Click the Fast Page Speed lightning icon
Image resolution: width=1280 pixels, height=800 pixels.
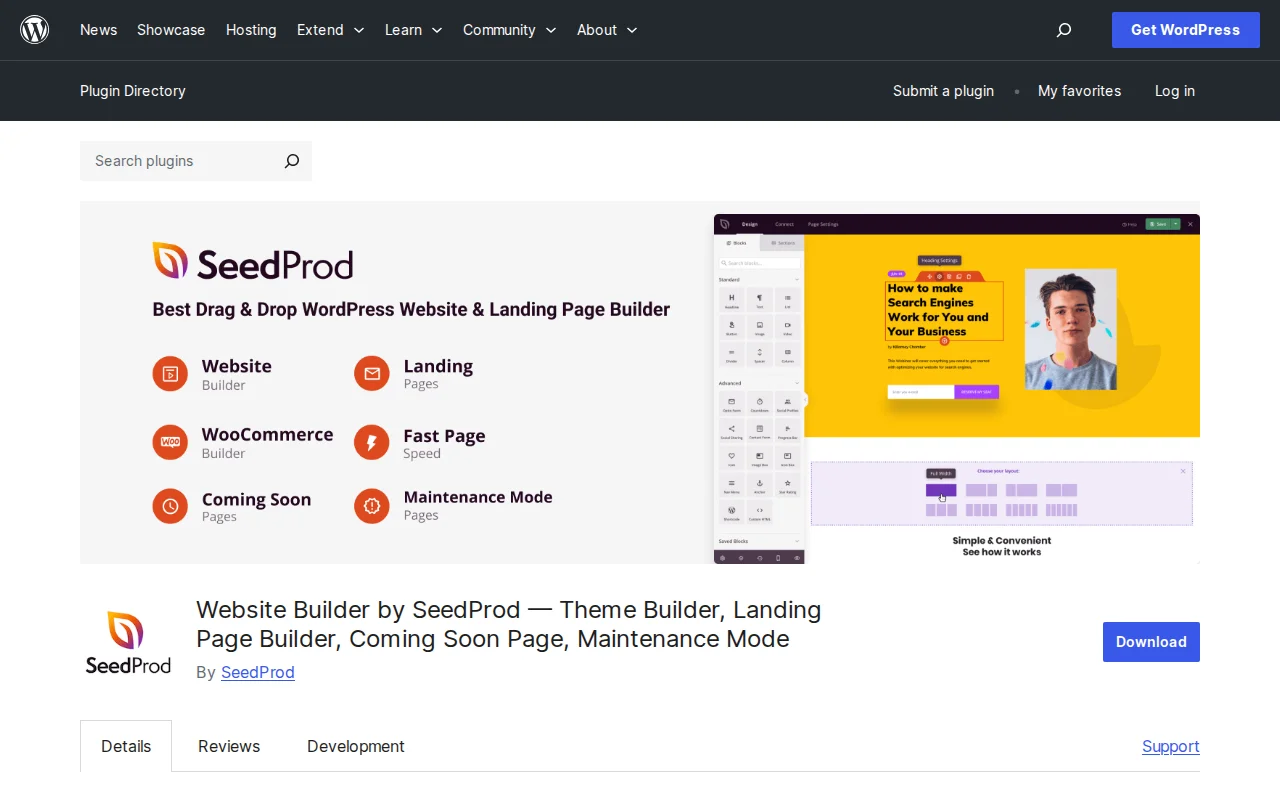click(x=371, y=440)
